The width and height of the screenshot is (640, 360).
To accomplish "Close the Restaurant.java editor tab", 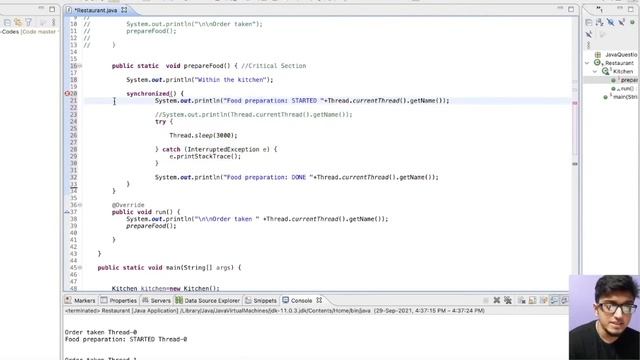I will tap(124, 9).
